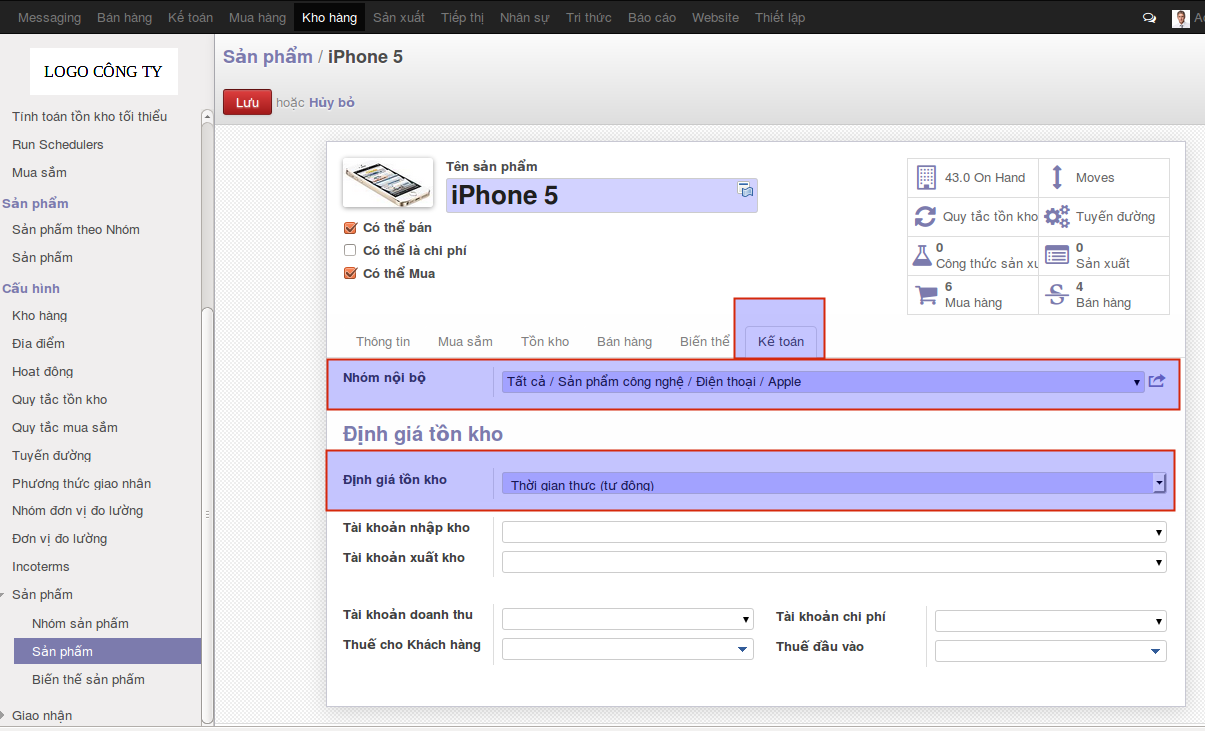Switch to the Biến thể tab
This screenshot has width=1205, height=731.
tap(705, 342)
